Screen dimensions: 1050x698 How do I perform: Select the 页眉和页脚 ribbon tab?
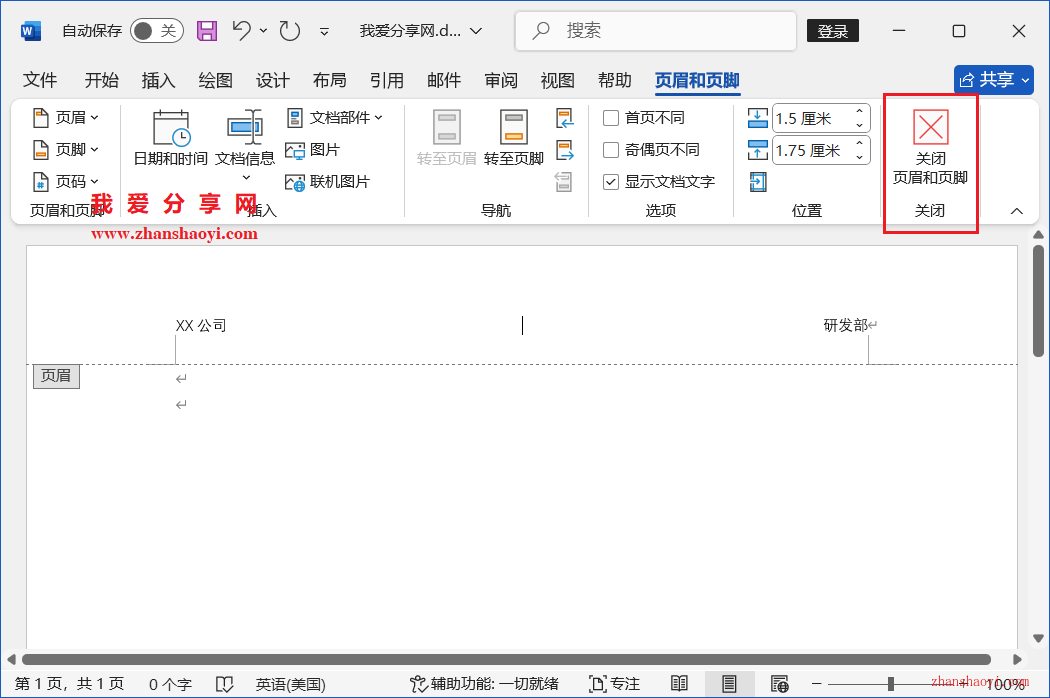click(x=697, y=80)
